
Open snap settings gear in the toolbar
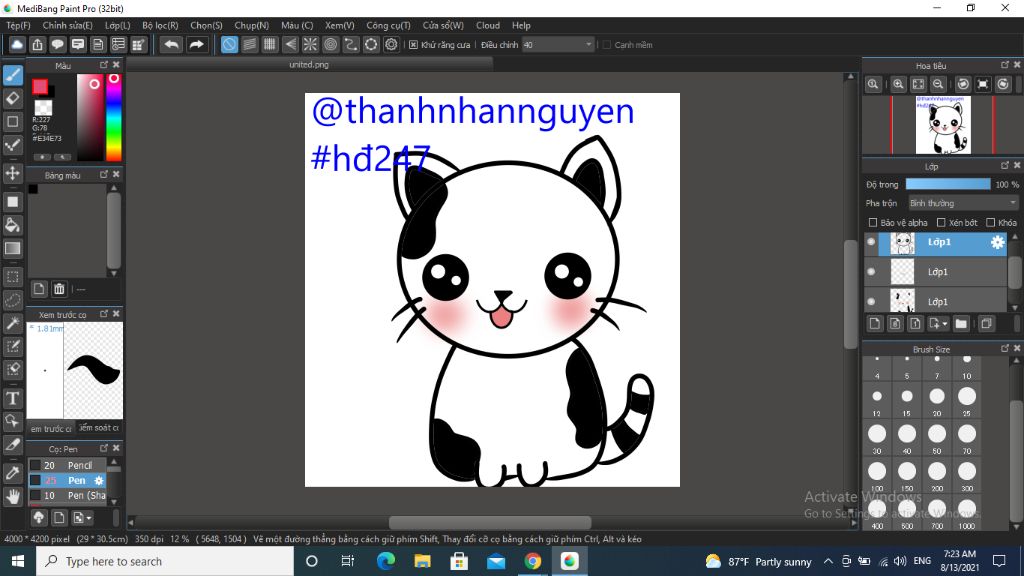point(391,44)
